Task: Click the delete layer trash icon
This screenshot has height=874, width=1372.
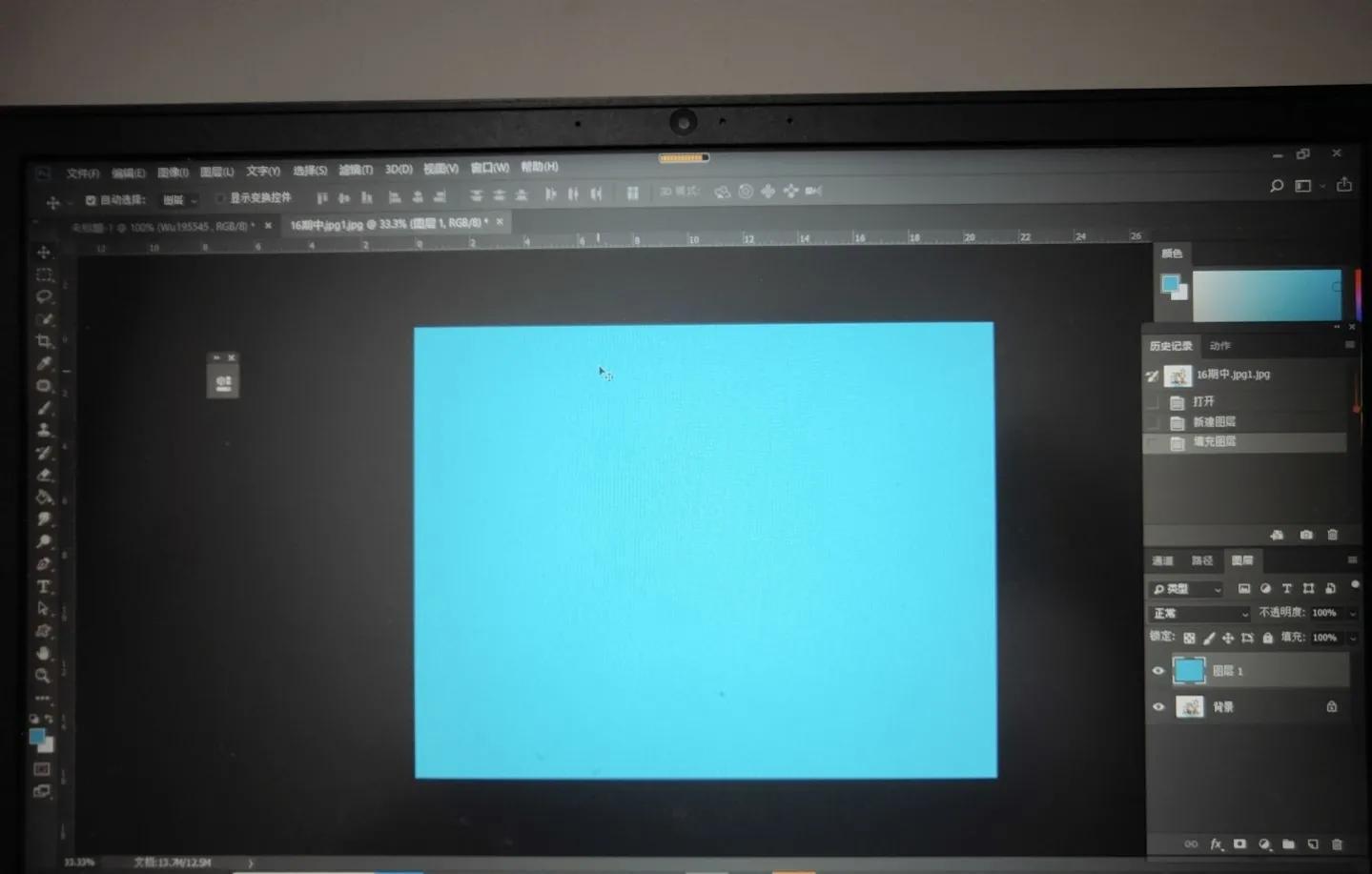Action: click(x=1337, y=844)
